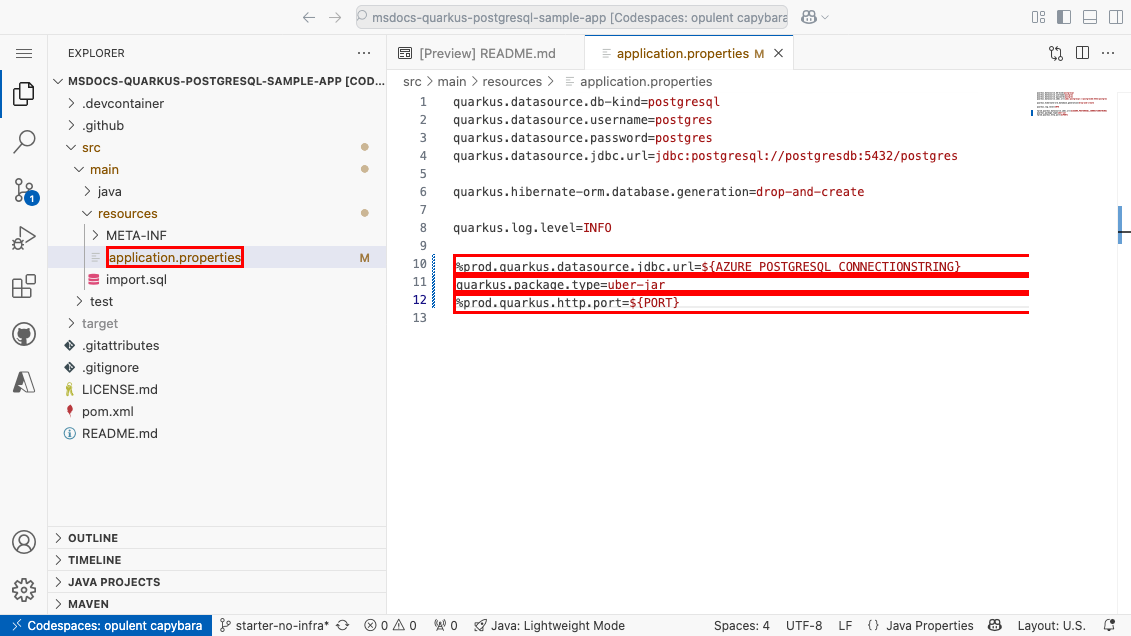The image size is (1131, 636).
Task: Select the application.properties editor tab
Action: (689, 53)
